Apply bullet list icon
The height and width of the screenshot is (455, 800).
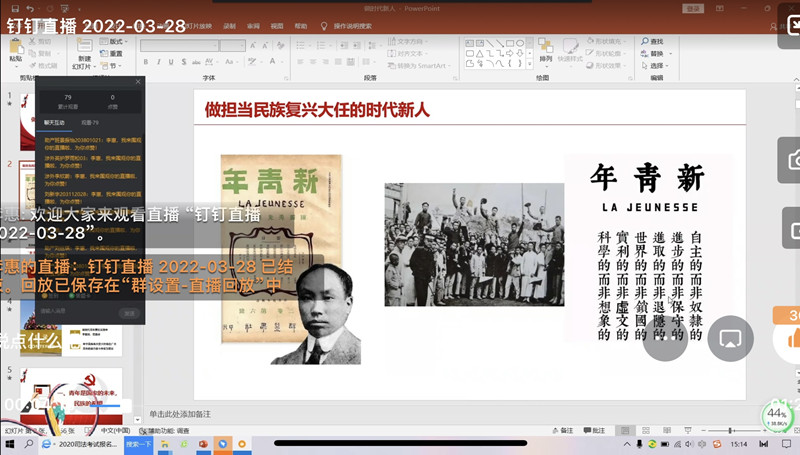pos(301,45)
